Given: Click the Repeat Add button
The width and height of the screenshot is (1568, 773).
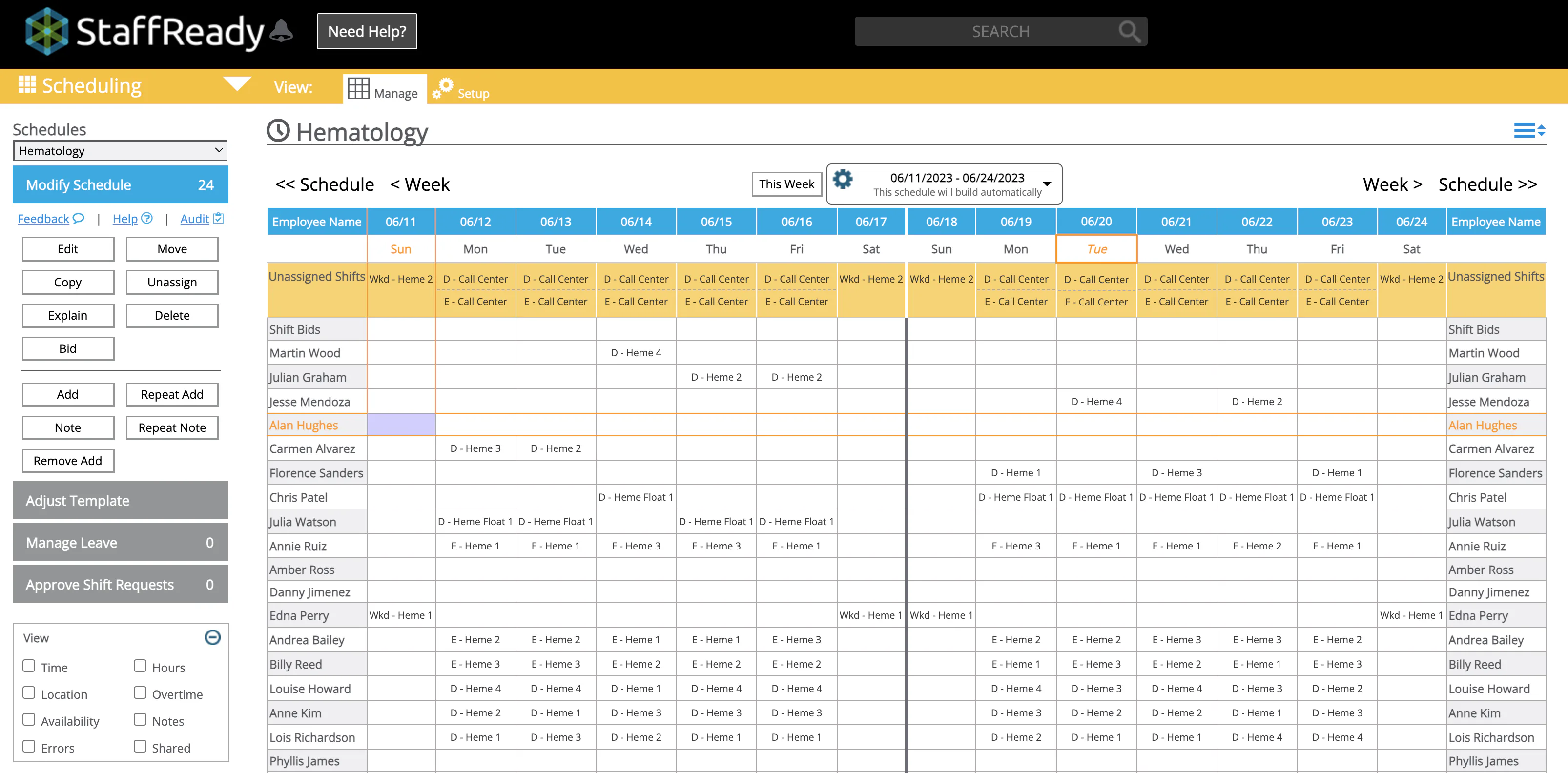Looking at the screenshot, I should click(x=172, y=394).
